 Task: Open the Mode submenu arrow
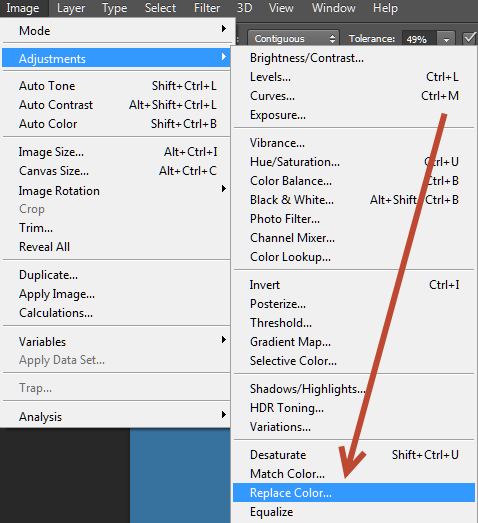[224, 29]
